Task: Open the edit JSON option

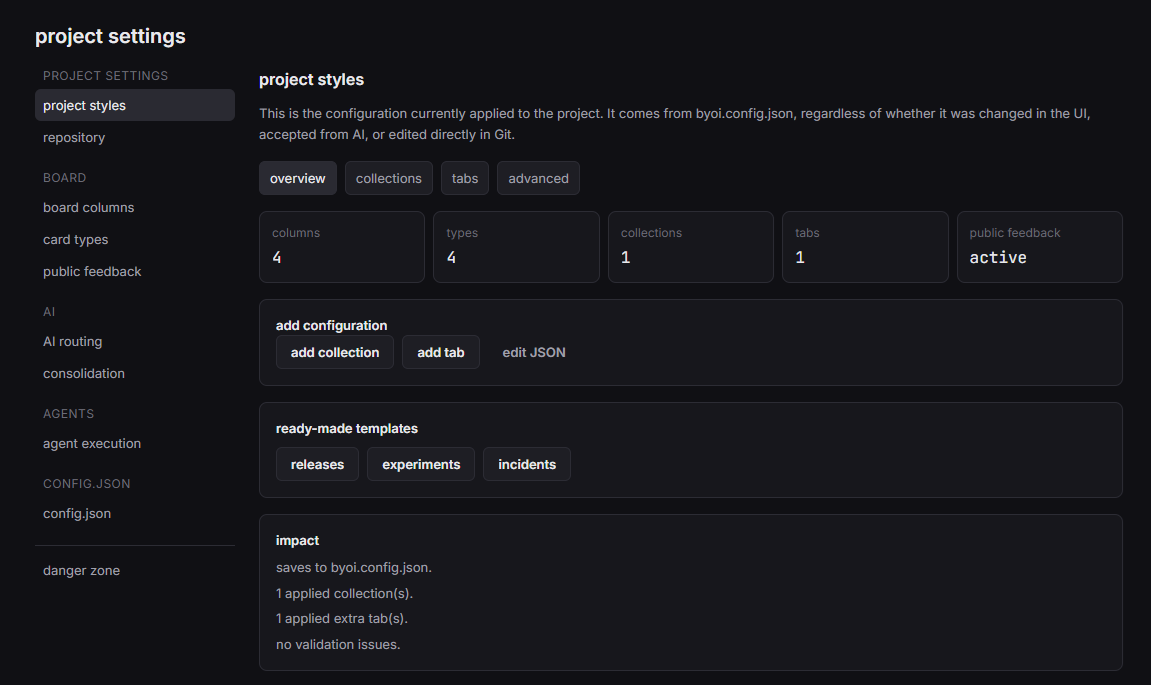Action: pyautogui.click(x=534, y=352)
